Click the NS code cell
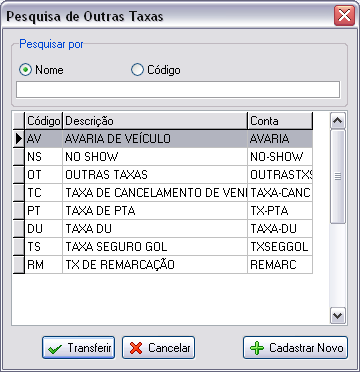 coord(43,157)
